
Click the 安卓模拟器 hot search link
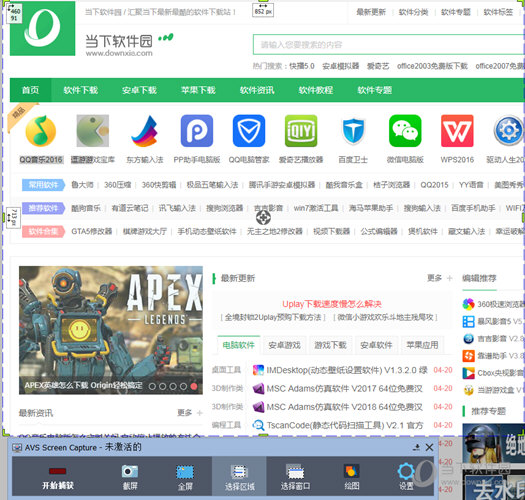[x=341, y=66]
